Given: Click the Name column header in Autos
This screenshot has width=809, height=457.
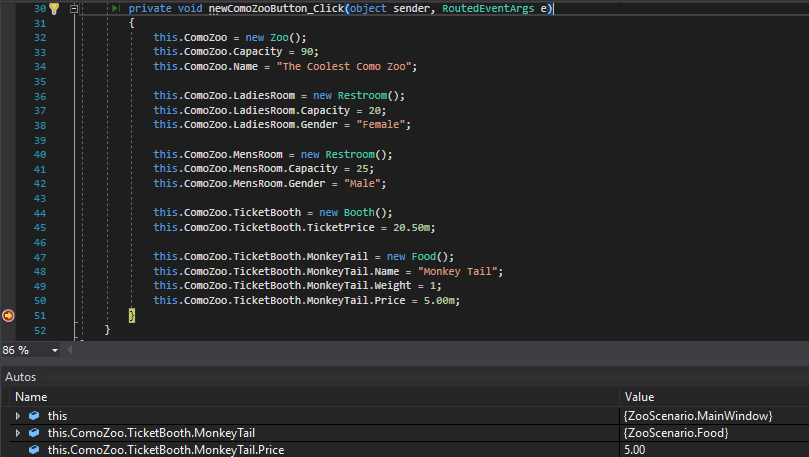Looking at the screenshot, I should click(x=31, y=397).
